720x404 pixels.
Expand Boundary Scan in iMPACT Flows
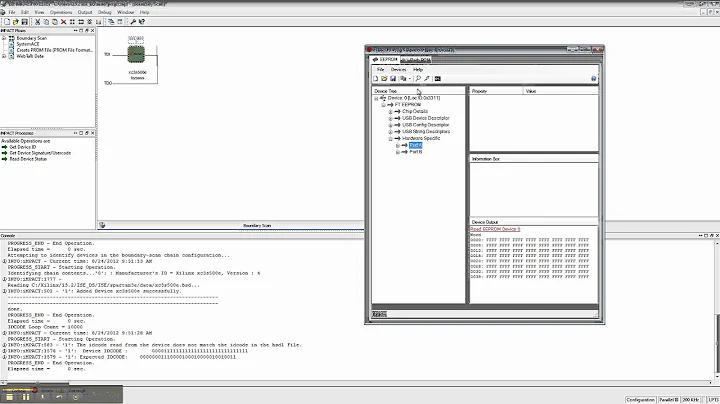click(4, 38)
